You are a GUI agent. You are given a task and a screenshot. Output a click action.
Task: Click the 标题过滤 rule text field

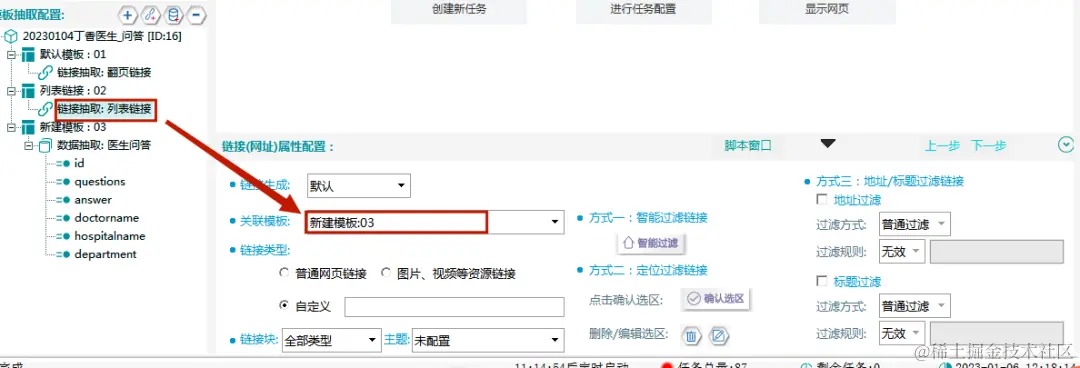click(997, 333)
